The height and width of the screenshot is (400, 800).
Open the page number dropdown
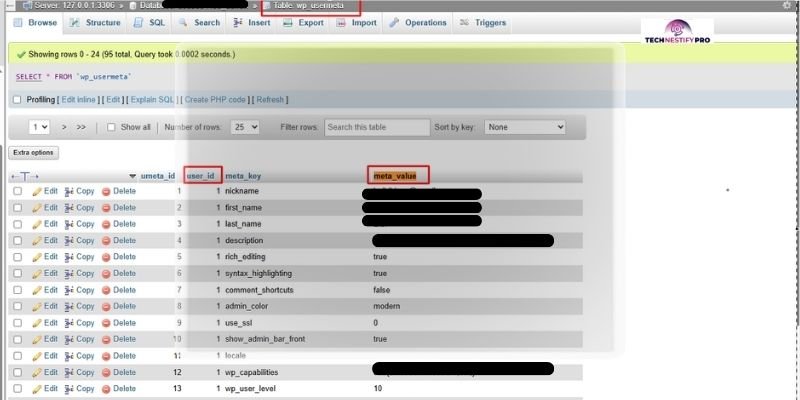click(39, 127)
